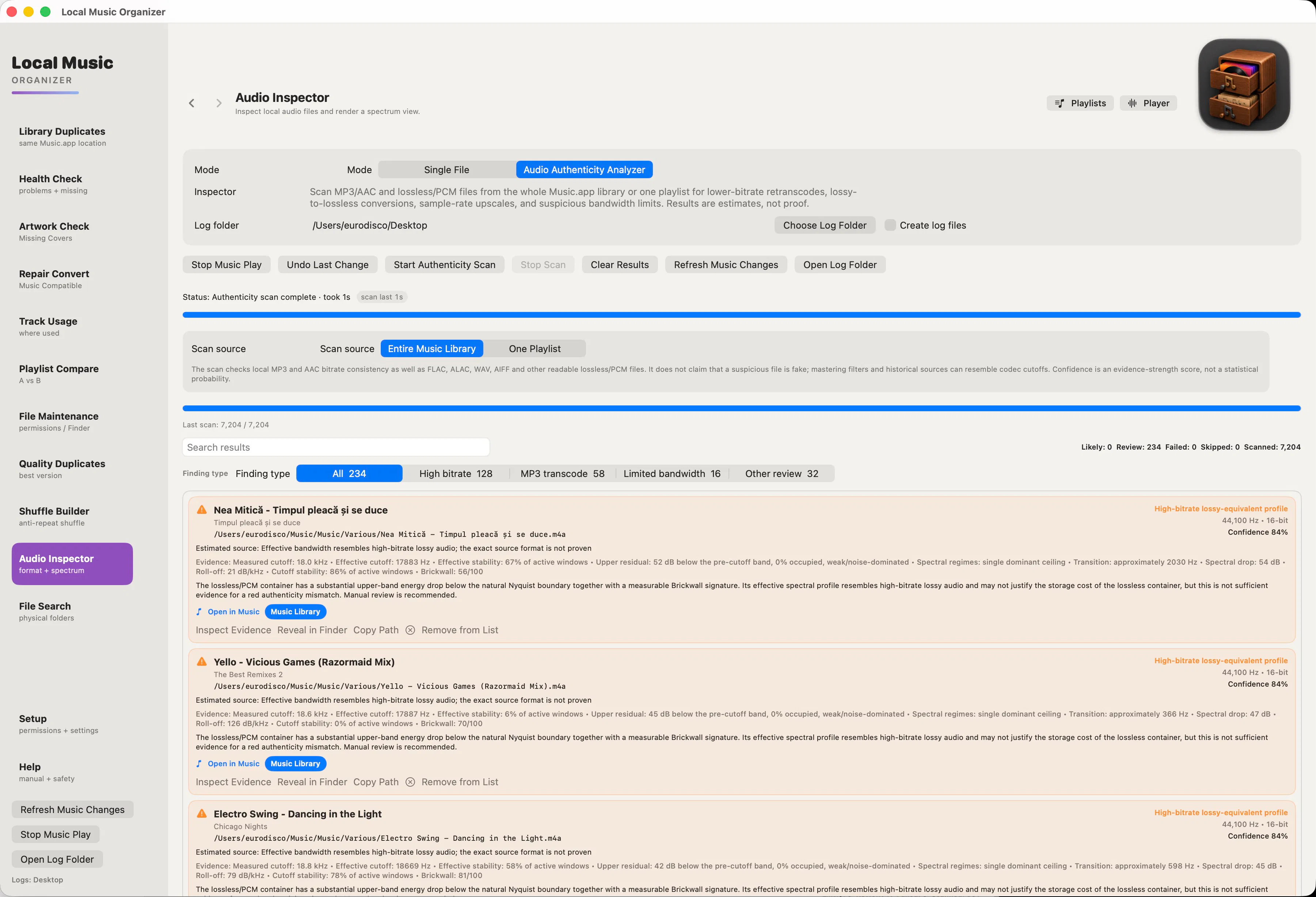The image size is (1316, 897).
Task: Click Refresh Music Changes in the sidebar
Action: [x=72, y=810]
